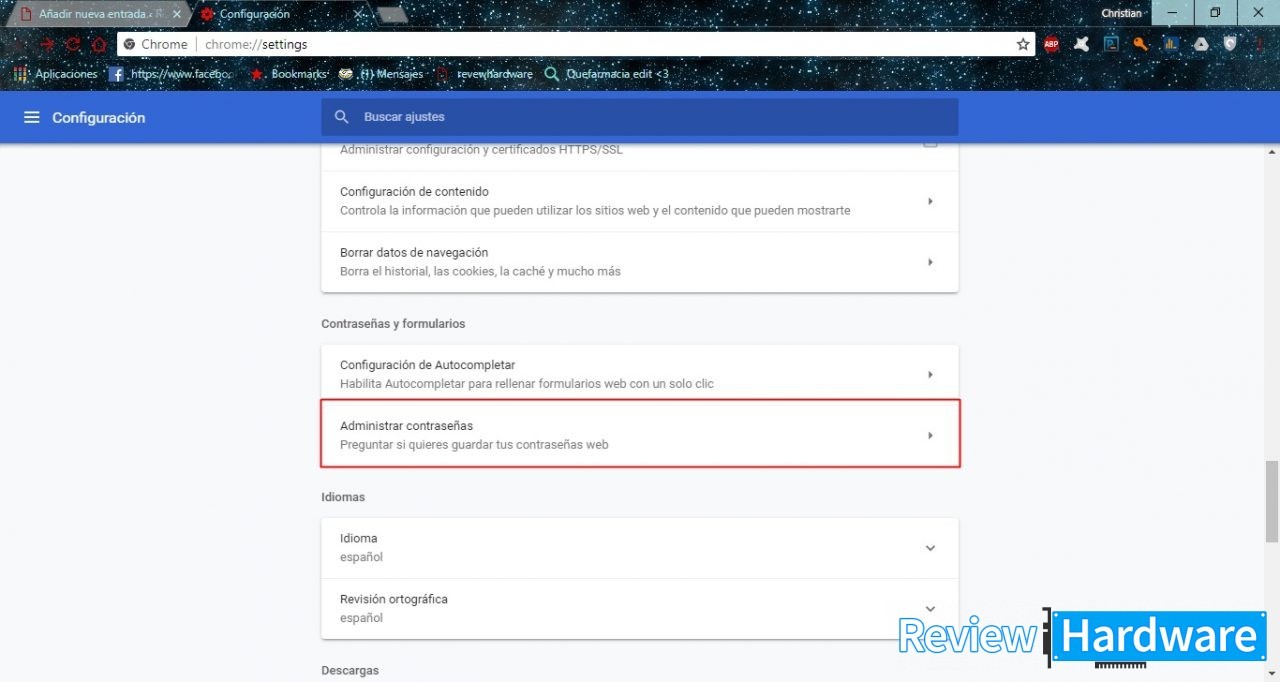Click the orange key extension icon
The width and height of the screenshot is (1280, 682).
(x=1140, y=44)
